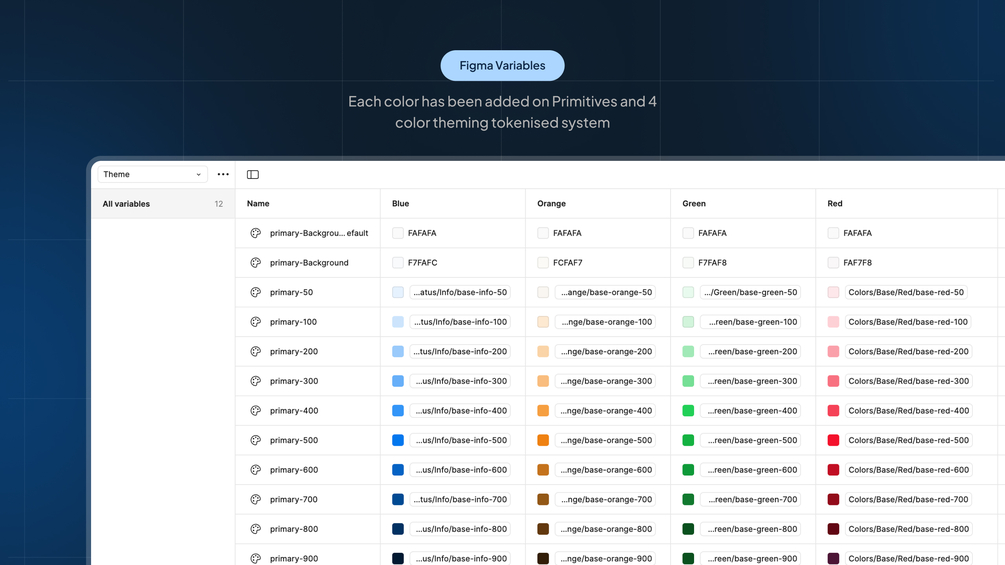The image size is (1005, 565).
Task: Click the base-green-500 alias chip
Action: click(x=750, y=440)
